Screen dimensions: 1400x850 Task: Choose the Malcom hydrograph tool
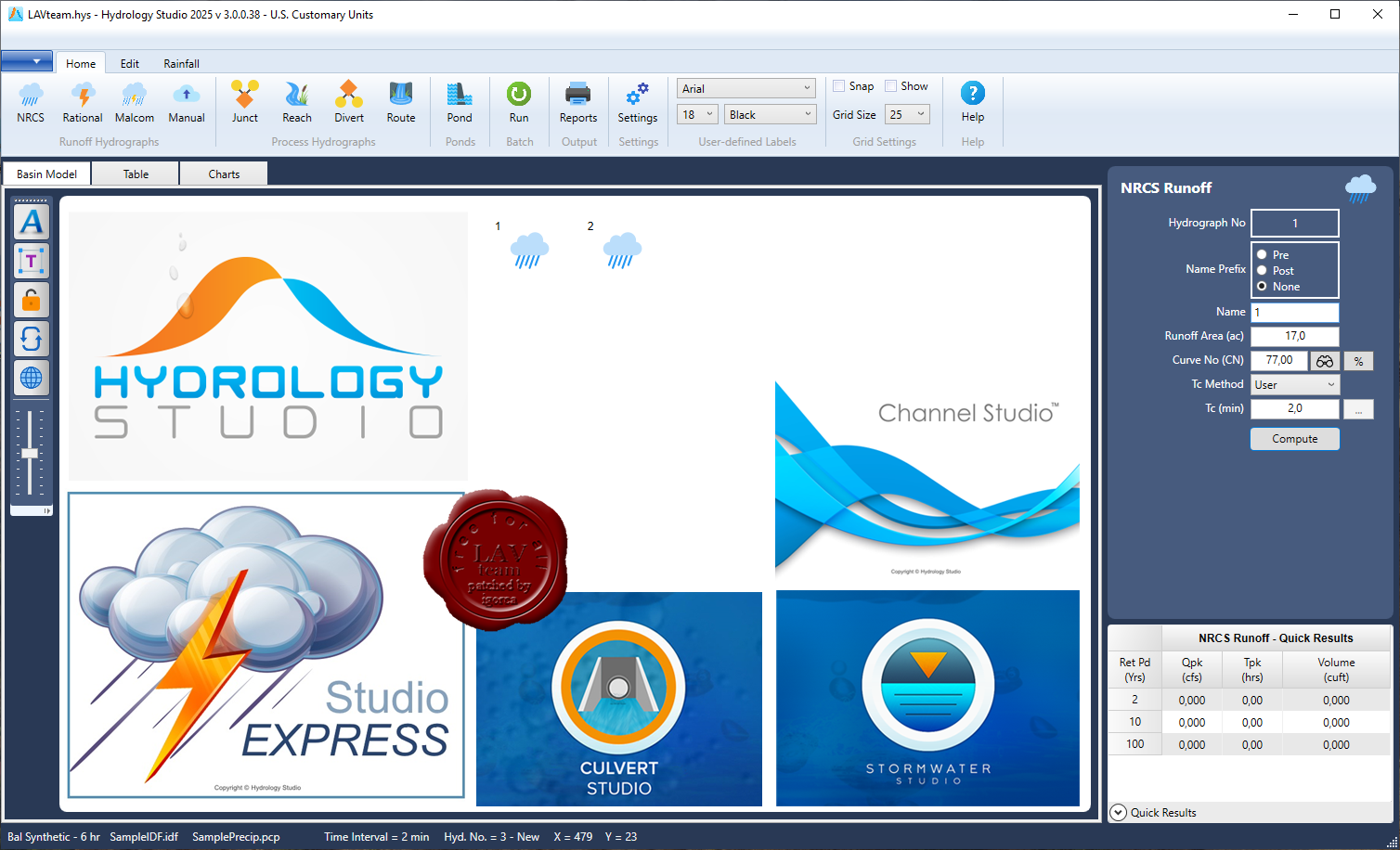(x=135, y=102)
